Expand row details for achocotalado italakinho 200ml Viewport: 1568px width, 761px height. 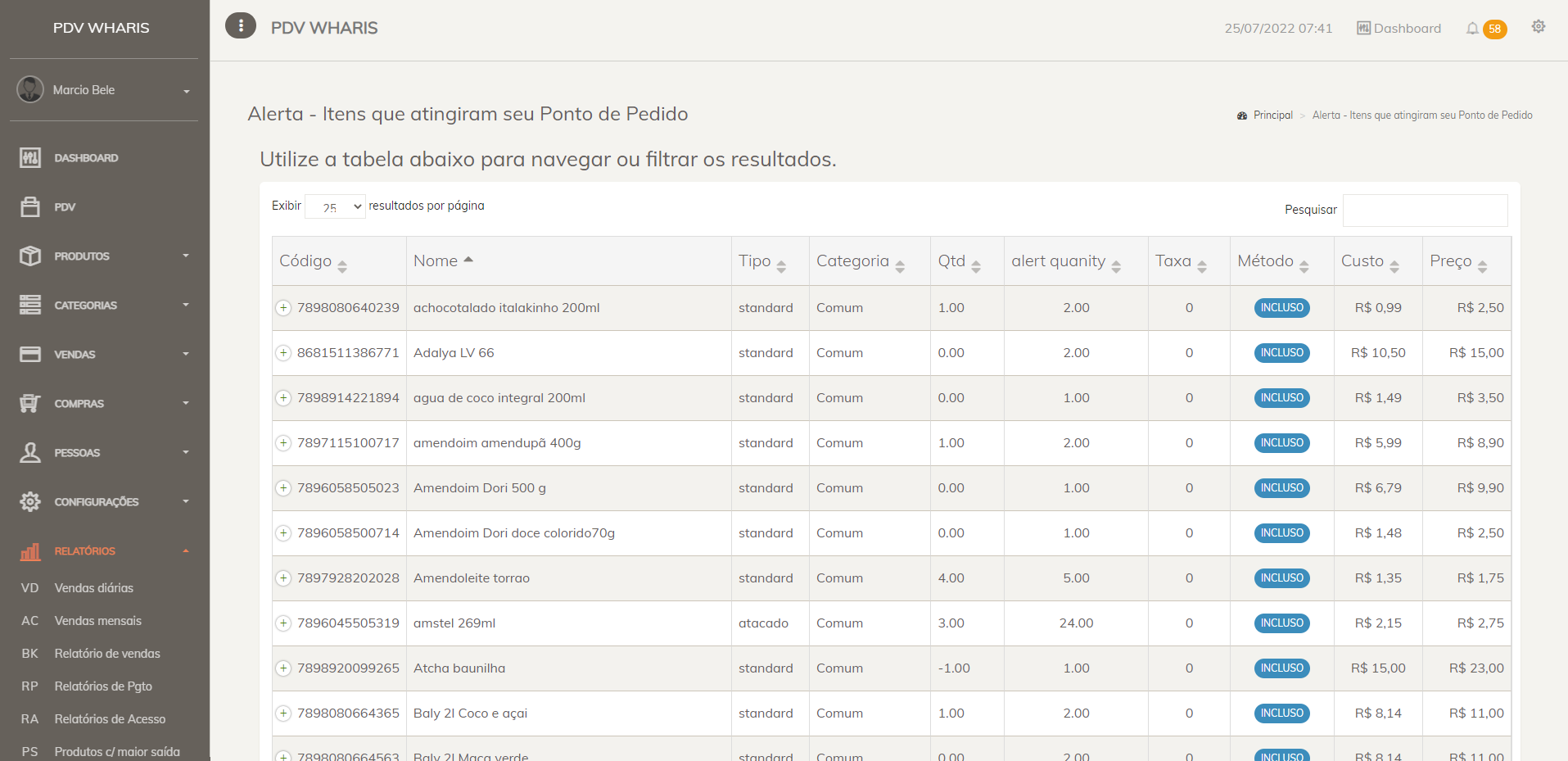point(283,308)
